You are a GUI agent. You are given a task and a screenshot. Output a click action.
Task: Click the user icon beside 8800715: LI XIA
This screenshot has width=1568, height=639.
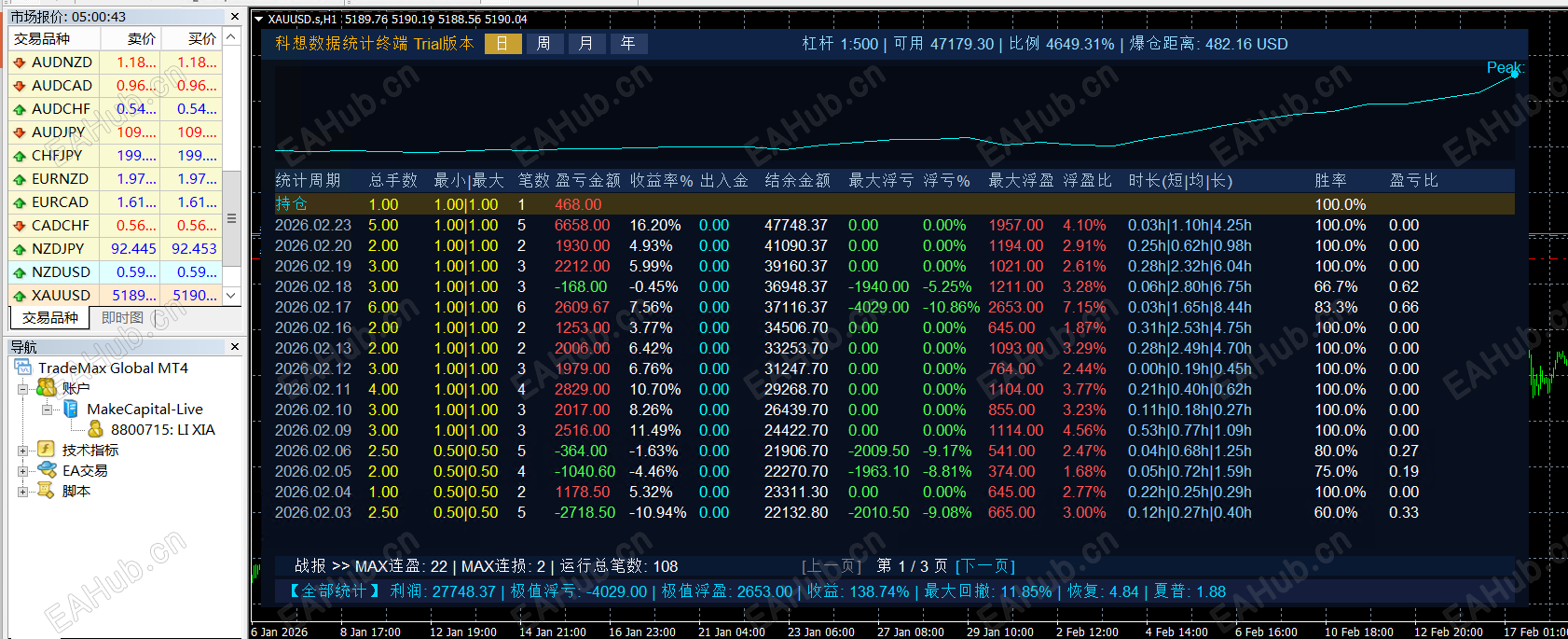click(x=95, y=429)
